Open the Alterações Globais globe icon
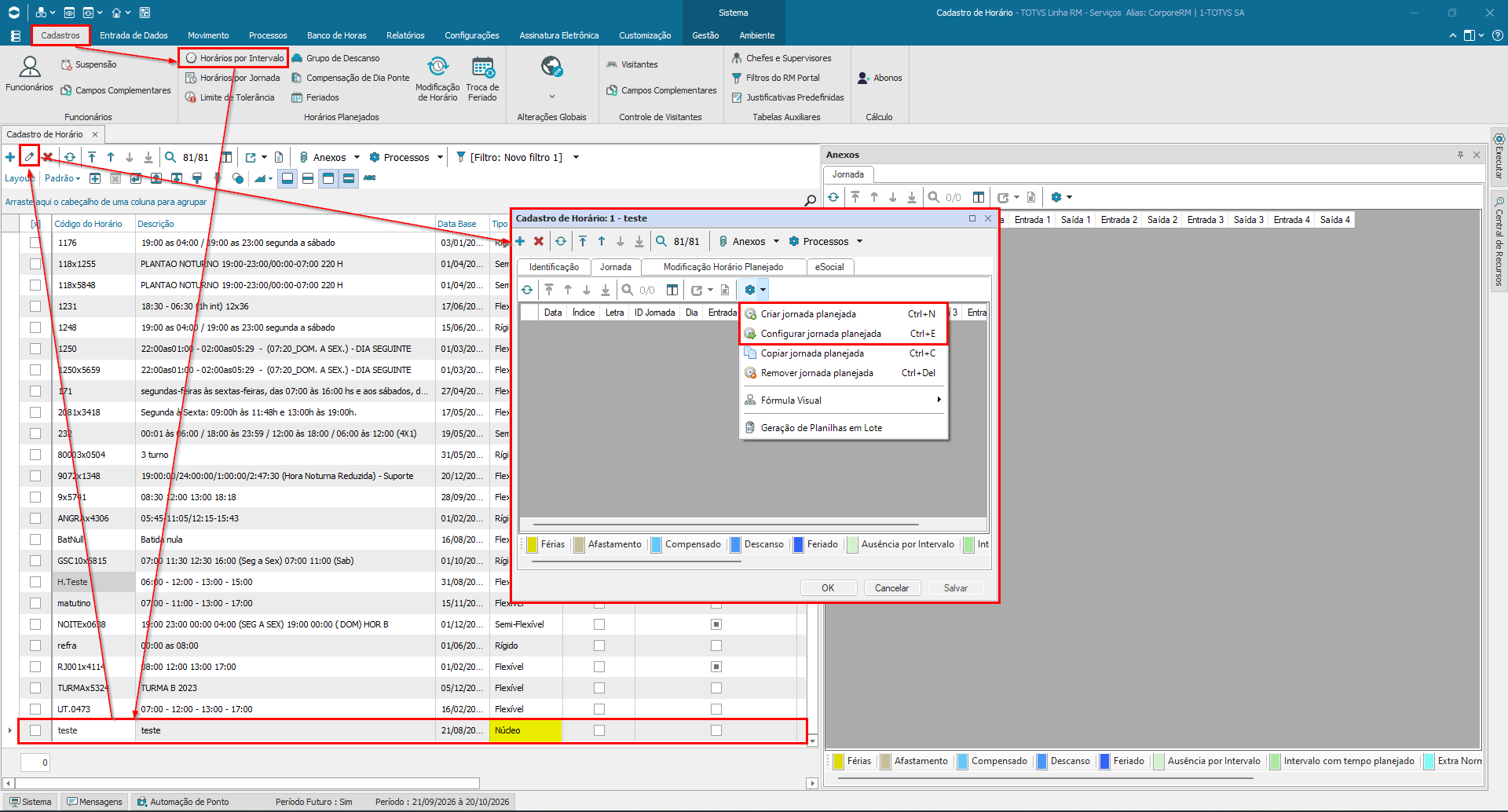The height and width of the screenshot is (812, 1508). (551, 68)
